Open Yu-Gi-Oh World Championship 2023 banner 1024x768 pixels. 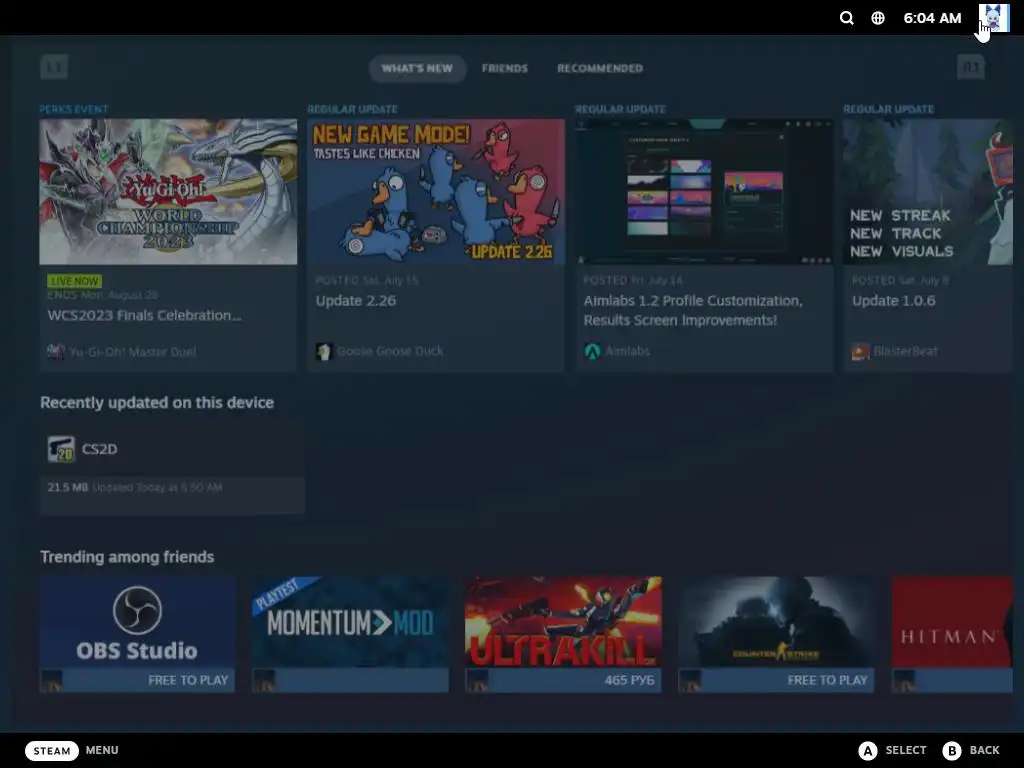pyautogui.click(x=168, y=191)
